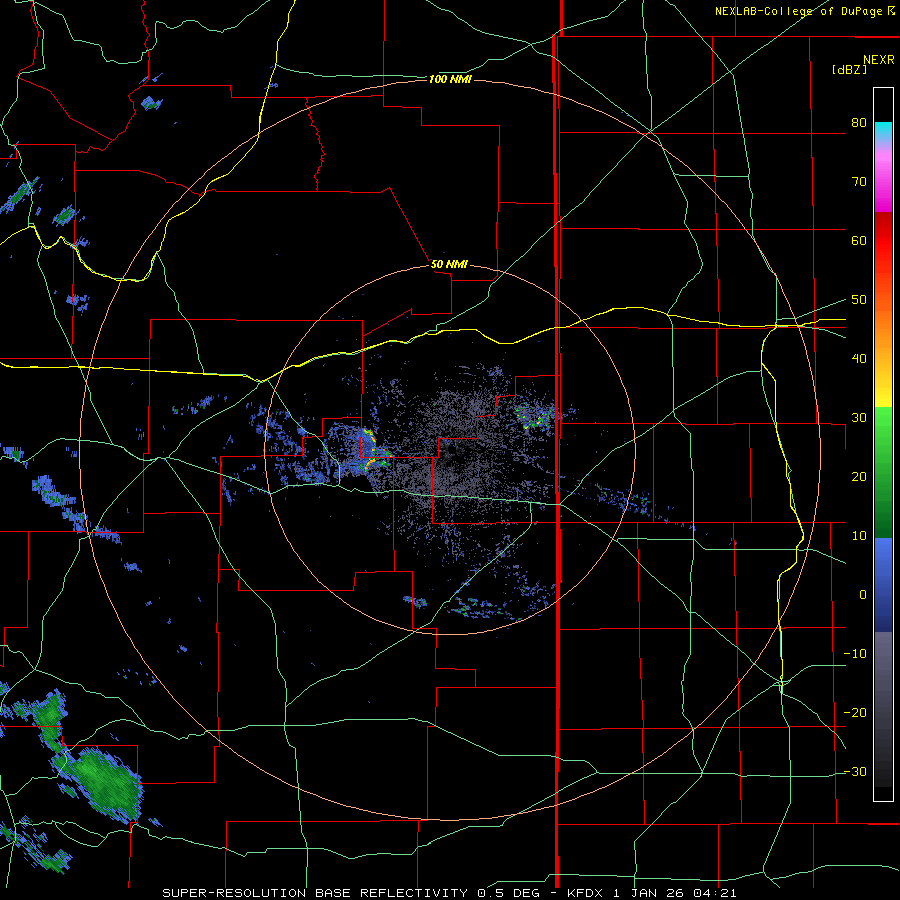Click the 30 value on the dBZ scale
The image size is (900, 900).
point(859,418)
